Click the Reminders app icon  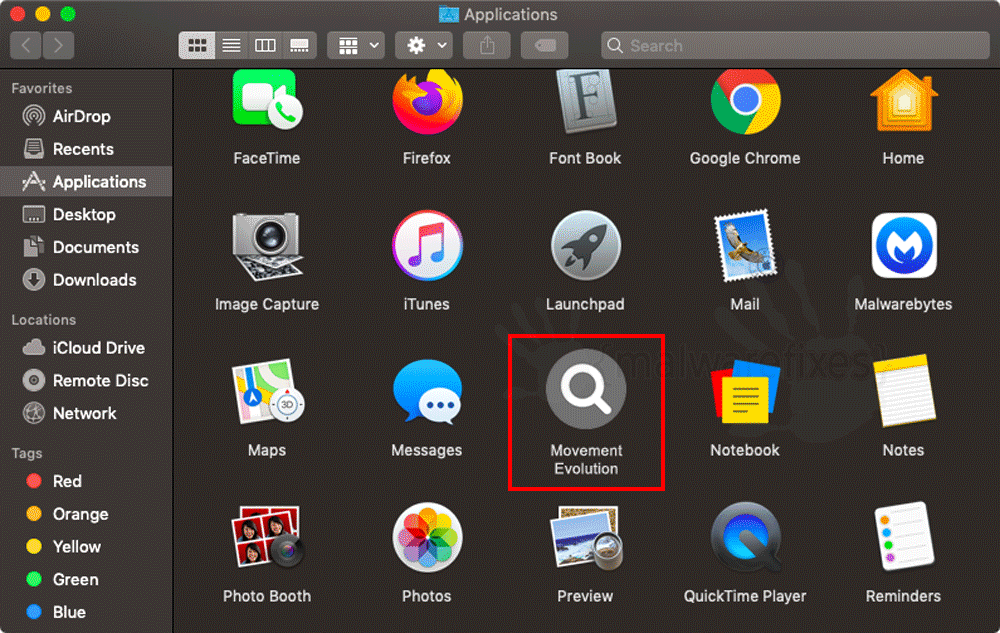(904, 536)
